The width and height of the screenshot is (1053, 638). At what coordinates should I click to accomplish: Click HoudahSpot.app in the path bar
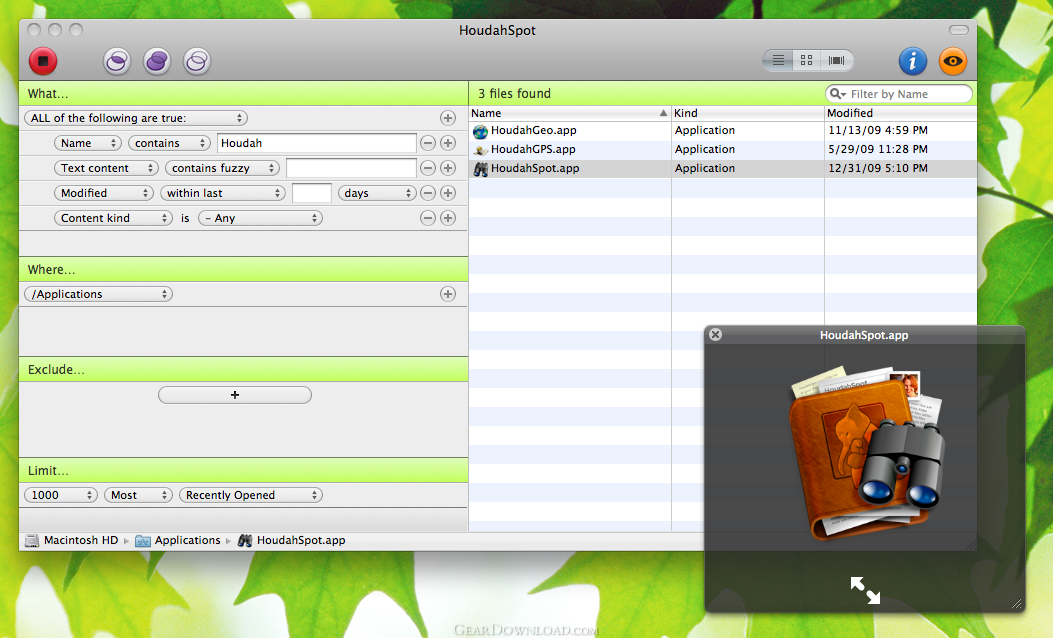click(291, 540)
